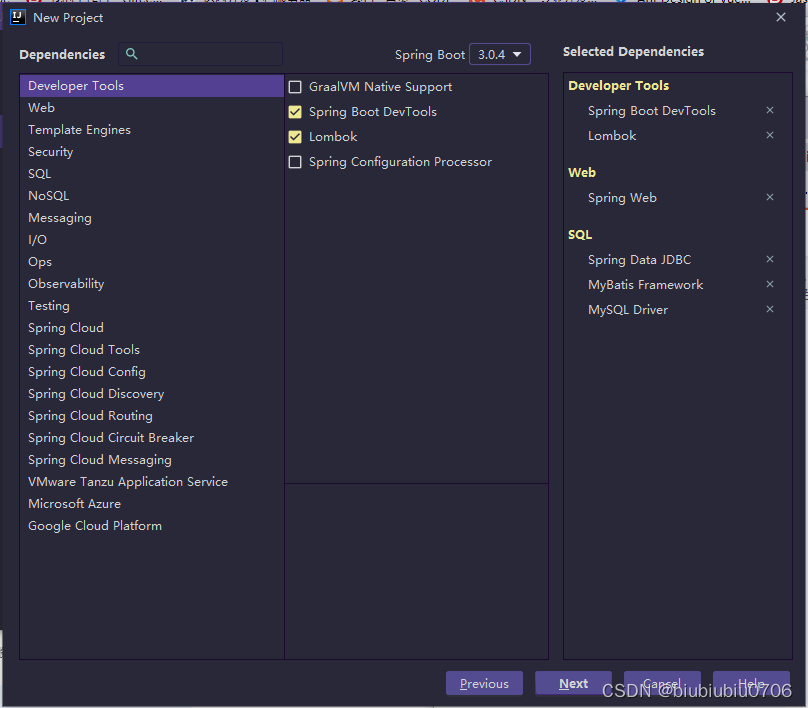Select the Microsoft Azure category
The image size is (808, 708).
pyautogui.click(x=152, y=504)
